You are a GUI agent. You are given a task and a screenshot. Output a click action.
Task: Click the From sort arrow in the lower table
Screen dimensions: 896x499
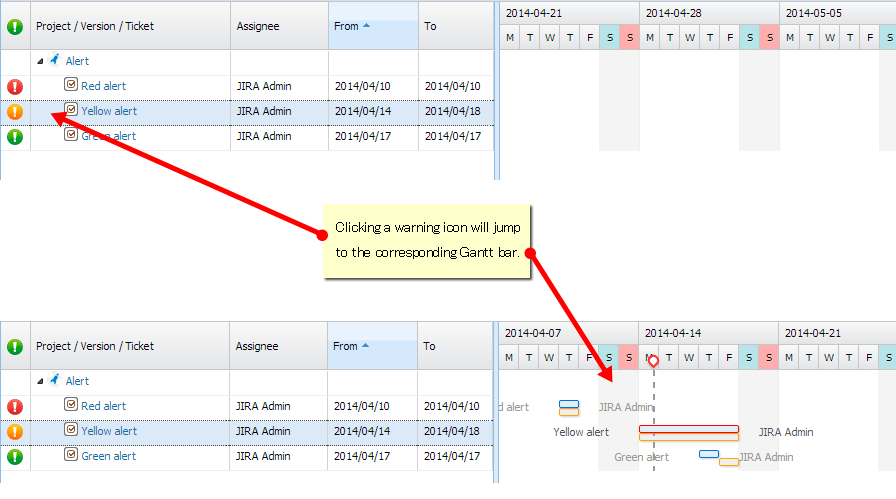click(x=366, y=346)
